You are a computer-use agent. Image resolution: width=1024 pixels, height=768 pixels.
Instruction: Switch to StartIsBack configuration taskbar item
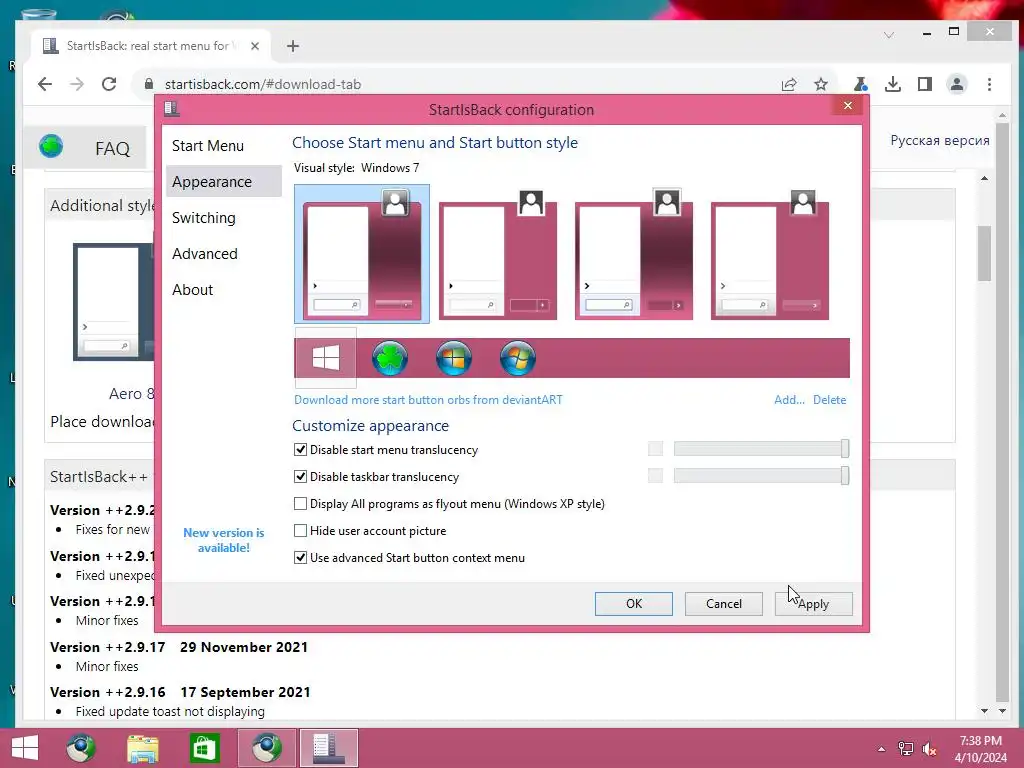point(328,748)
